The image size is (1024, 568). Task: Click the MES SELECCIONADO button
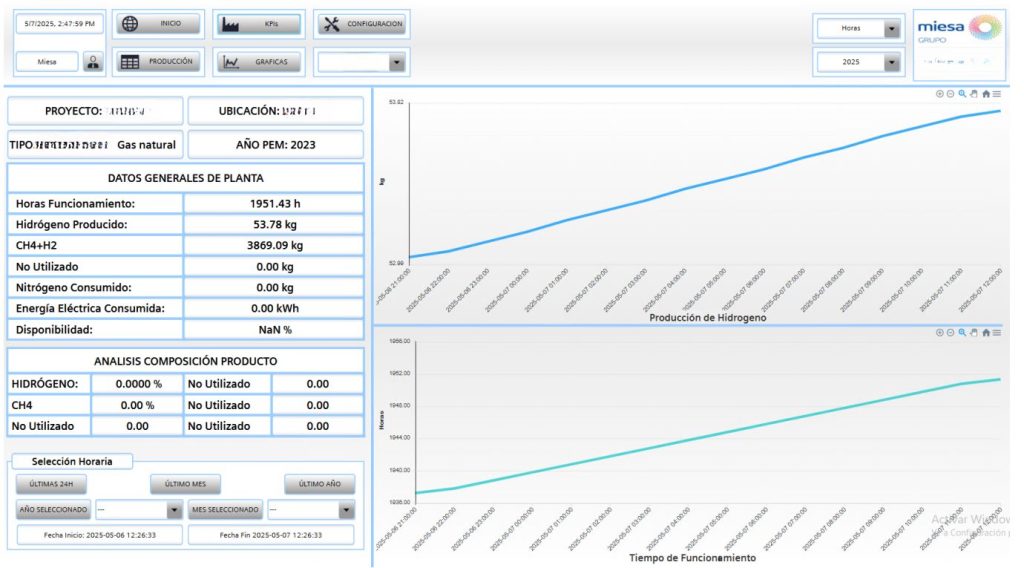click(x=225, y=510)
